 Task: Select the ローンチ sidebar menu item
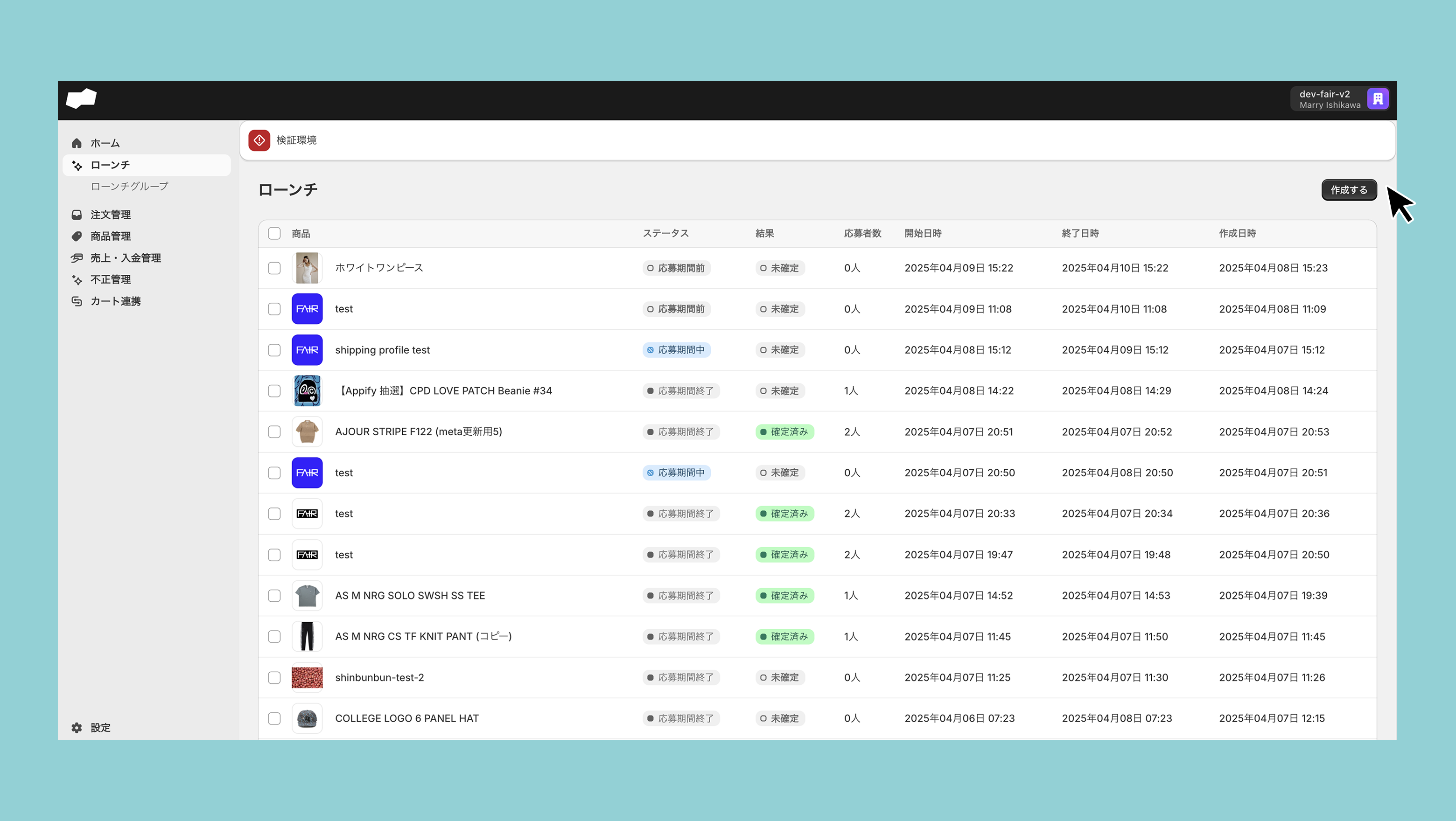(110, 165)
